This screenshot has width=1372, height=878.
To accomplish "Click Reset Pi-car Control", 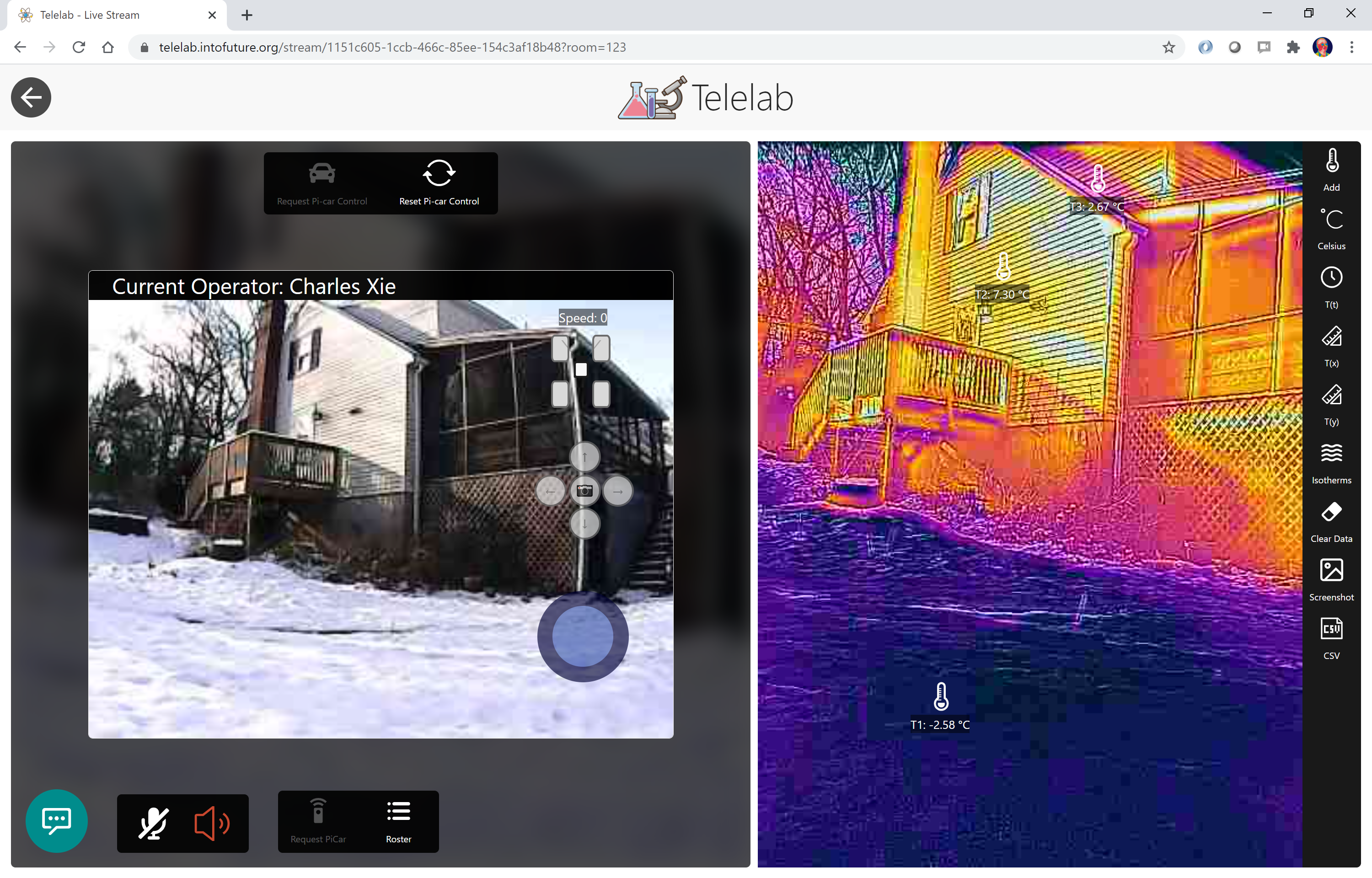I will pyautogui.click(x=439, y=183).
